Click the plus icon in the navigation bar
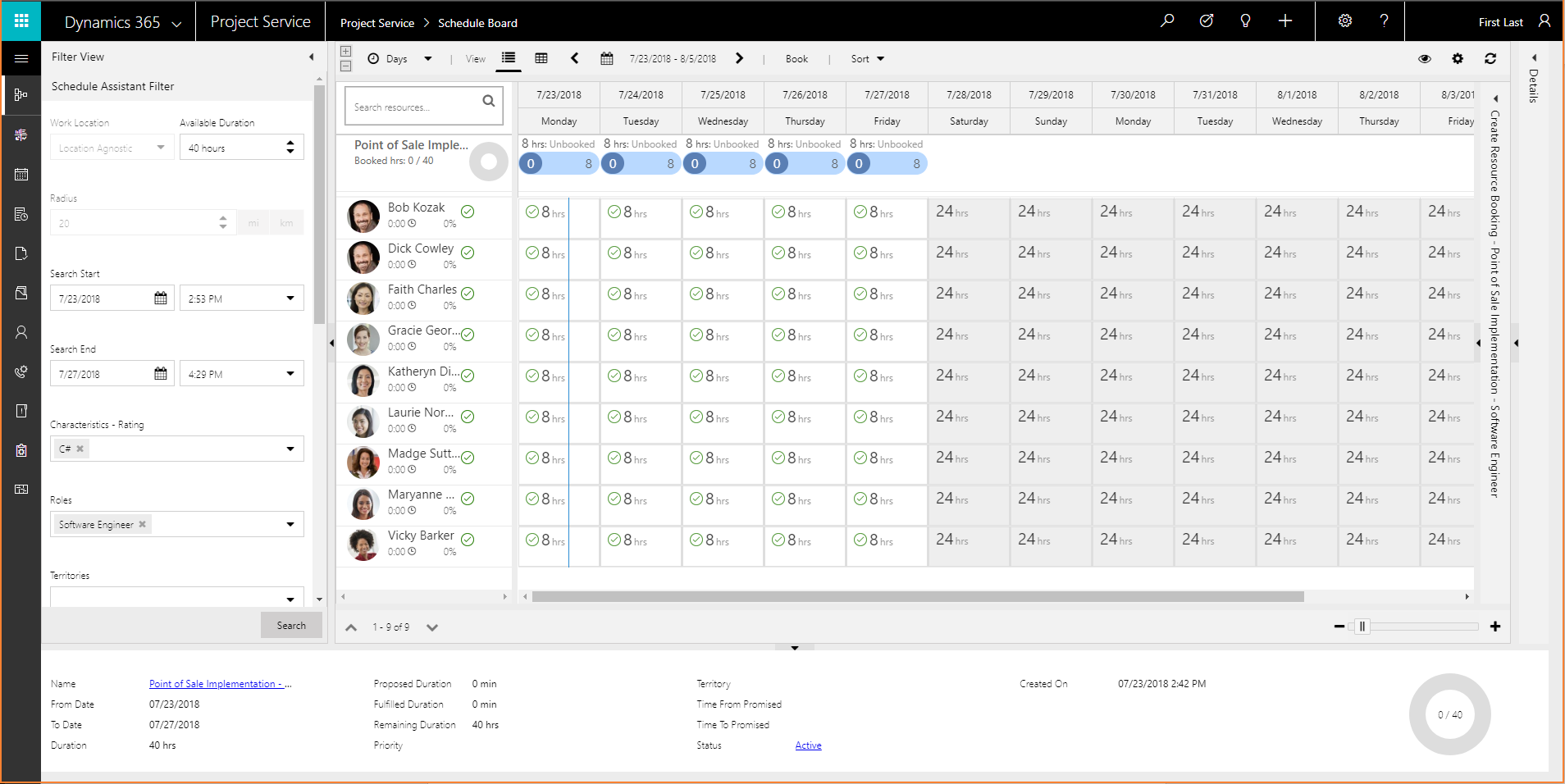Screen dimensions: 1565x784 coord(1284,21)
